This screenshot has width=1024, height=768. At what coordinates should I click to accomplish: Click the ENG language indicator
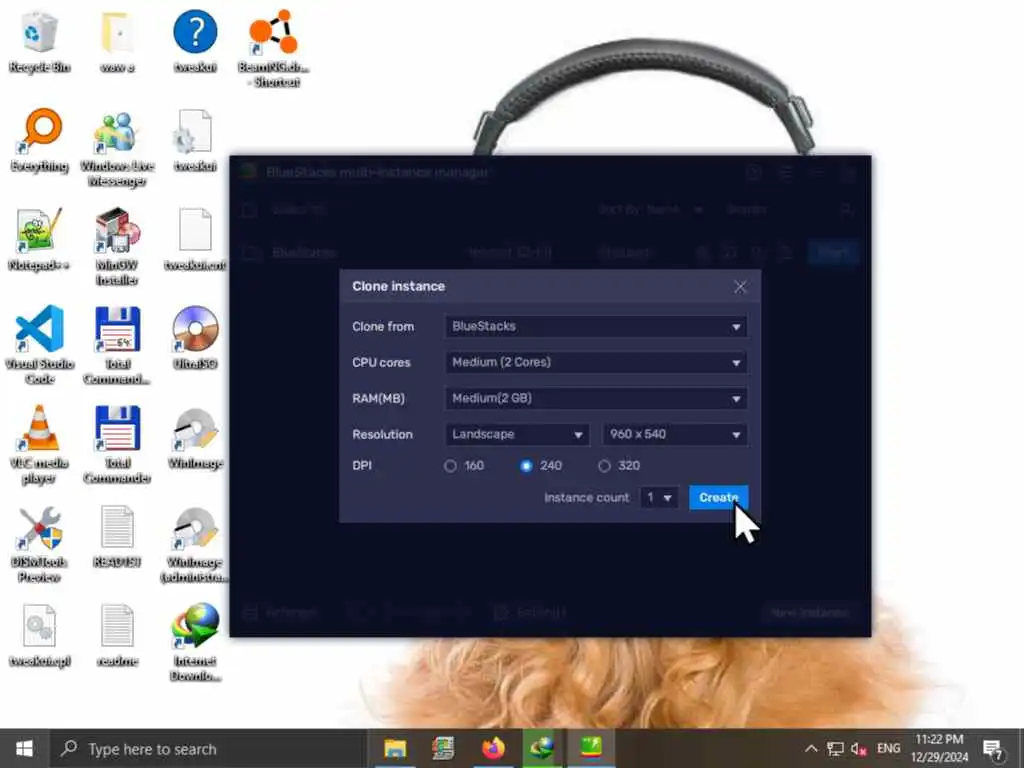tap(888, 748)
